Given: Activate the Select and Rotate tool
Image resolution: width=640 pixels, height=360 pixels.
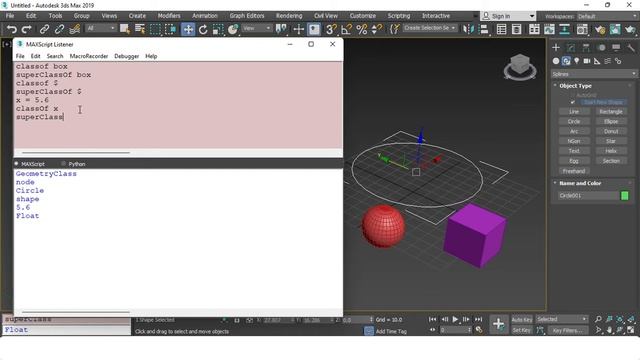Looking at the screenshot, I should coord(203,29).
